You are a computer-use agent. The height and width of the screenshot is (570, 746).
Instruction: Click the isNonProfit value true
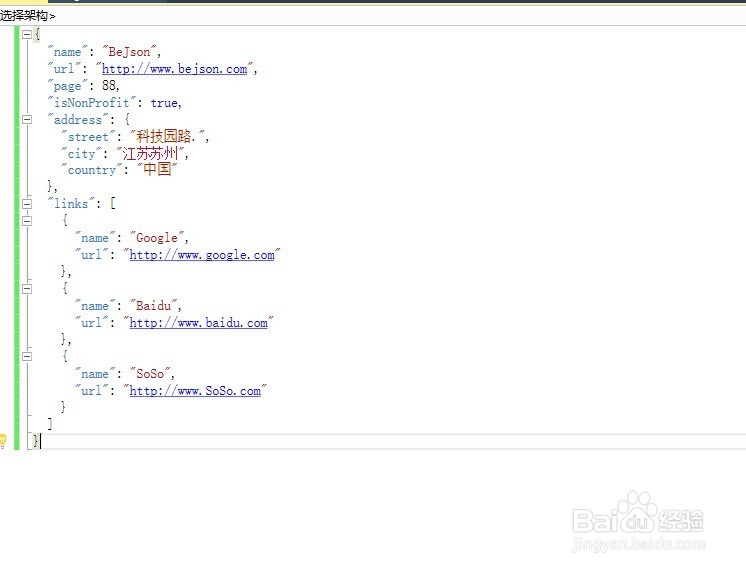coord(164,103)
